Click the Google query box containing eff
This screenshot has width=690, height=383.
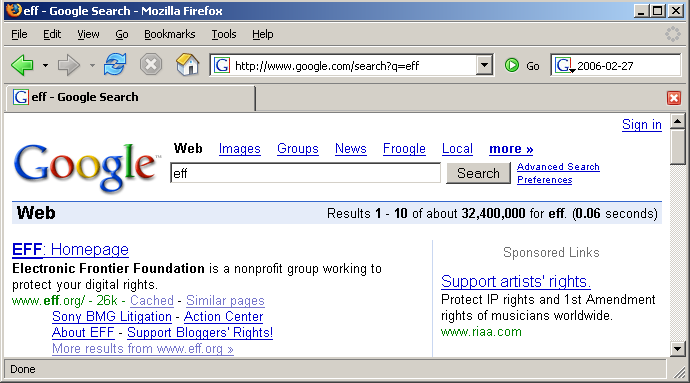click(305, 173)
